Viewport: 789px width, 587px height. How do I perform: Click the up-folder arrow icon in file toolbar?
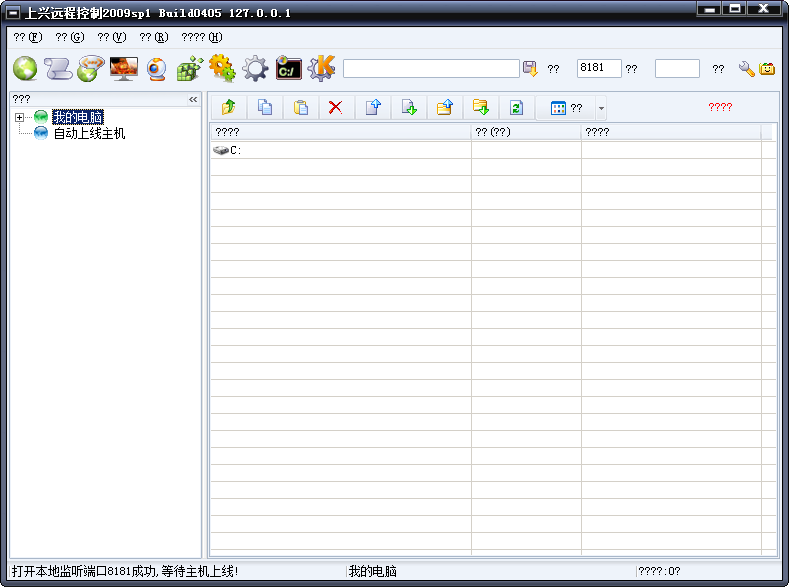tap(228, 108)
